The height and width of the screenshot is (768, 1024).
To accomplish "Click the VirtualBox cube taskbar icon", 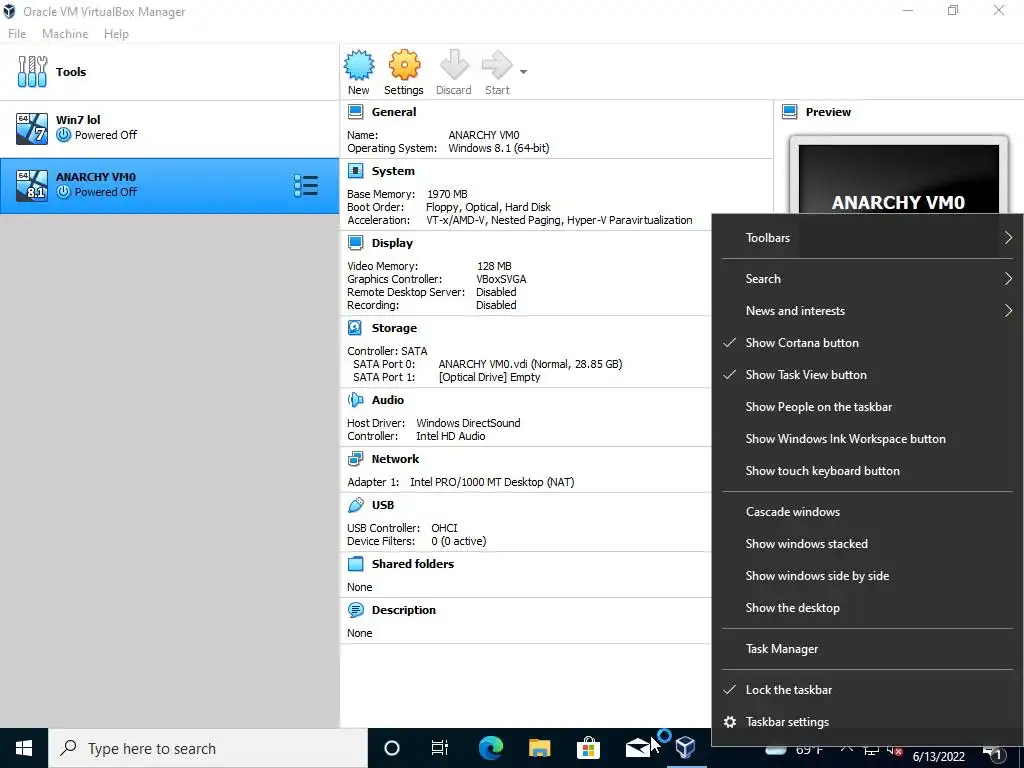I will pyautogui.click(x=685, y=748).
